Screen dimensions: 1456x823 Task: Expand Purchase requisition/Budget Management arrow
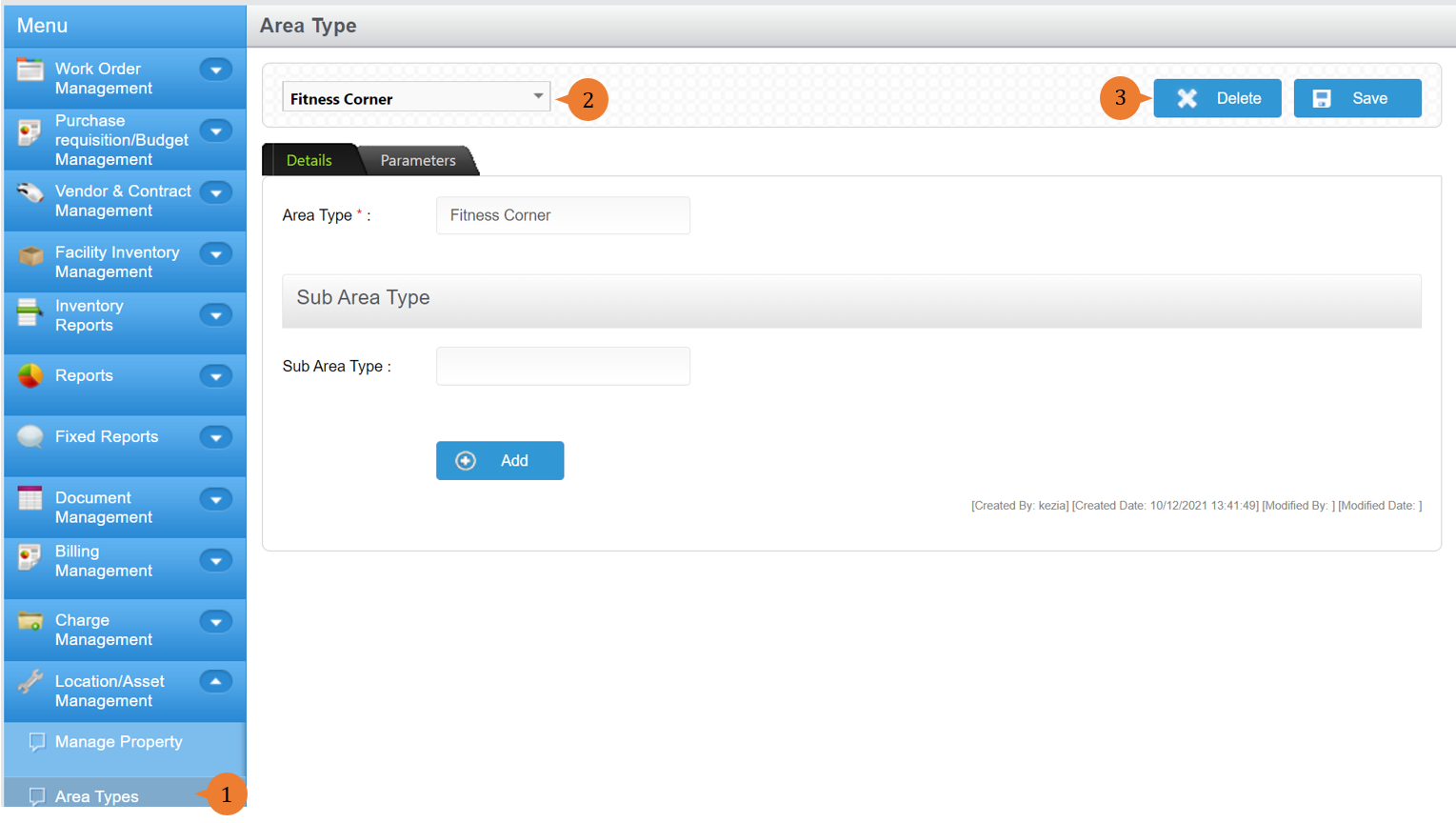click(216, 131)
